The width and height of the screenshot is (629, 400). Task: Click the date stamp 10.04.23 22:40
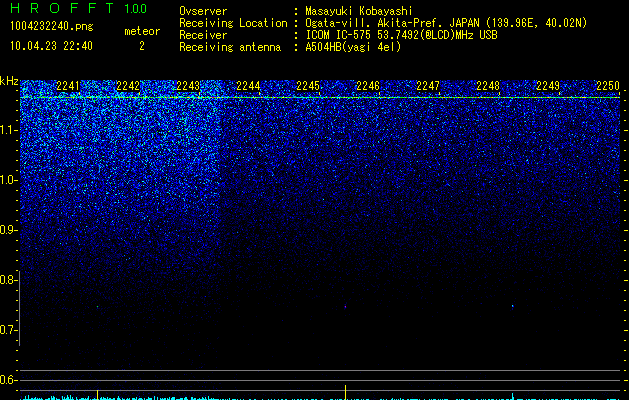pyautogui.click(x=51, y=46)
